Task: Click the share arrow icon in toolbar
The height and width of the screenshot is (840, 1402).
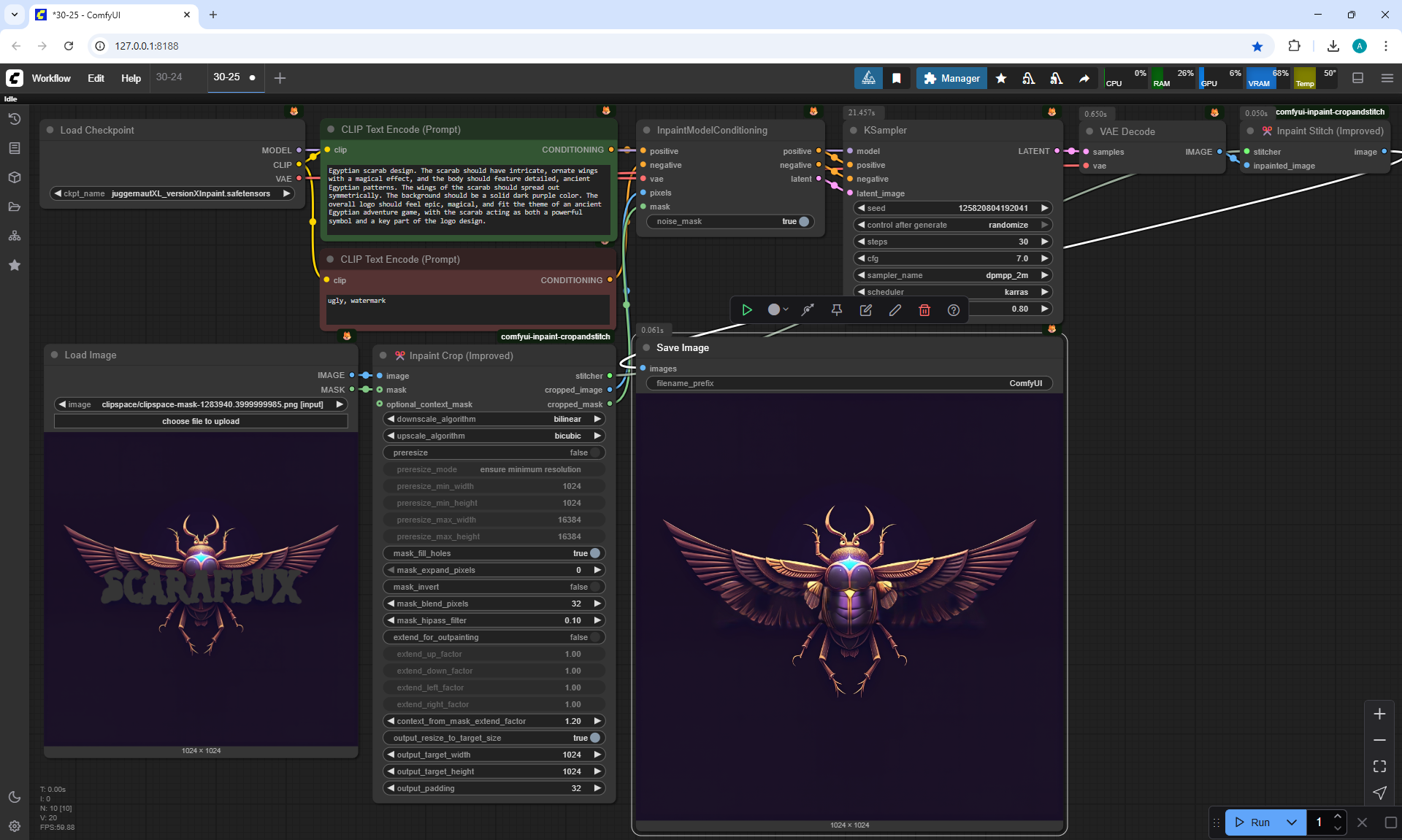Action: [1084, 78]
